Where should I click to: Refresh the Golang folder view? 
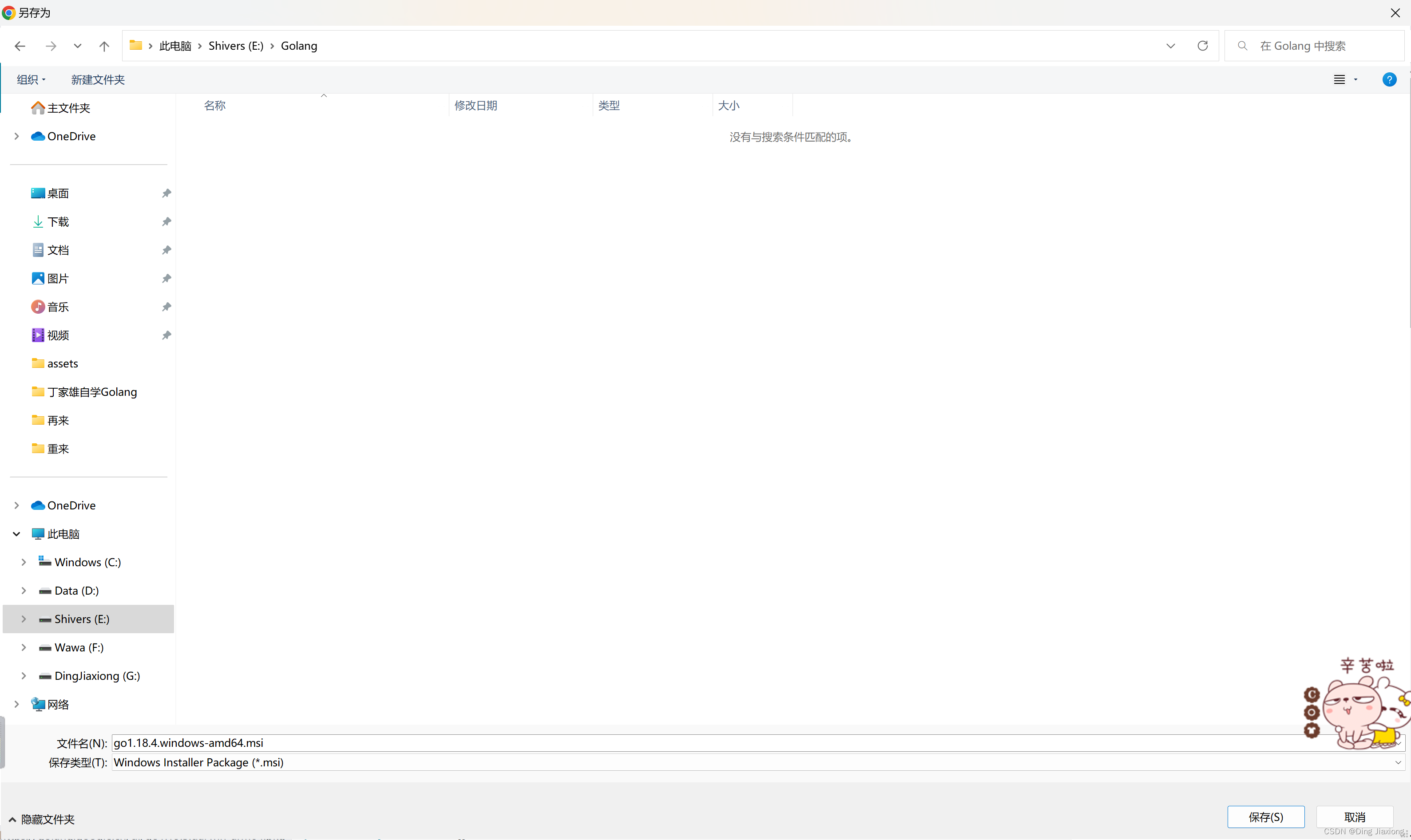pos(1203,46)
